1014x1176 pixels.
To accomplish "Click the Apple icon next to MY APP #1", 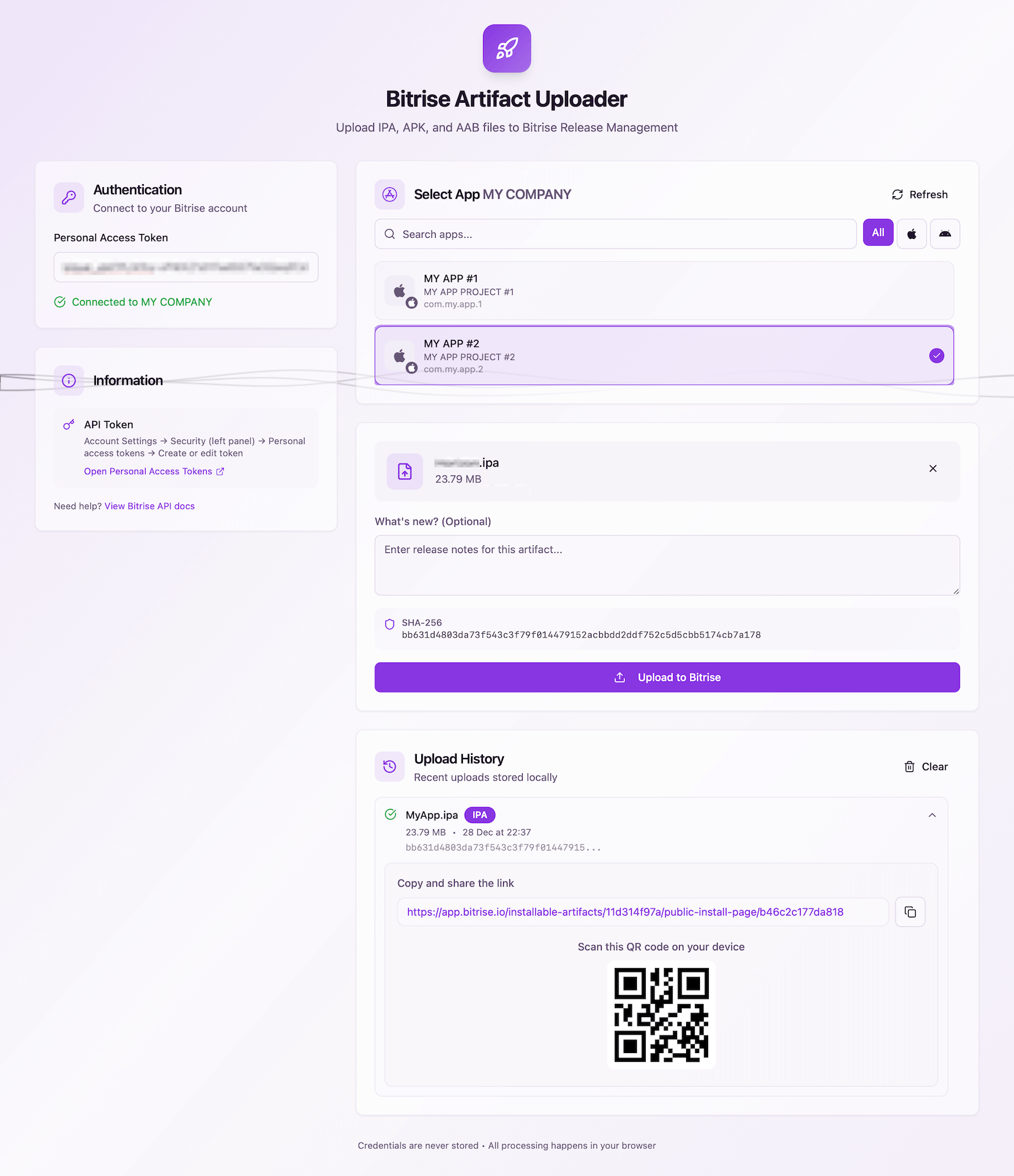I will click(400, 290).
